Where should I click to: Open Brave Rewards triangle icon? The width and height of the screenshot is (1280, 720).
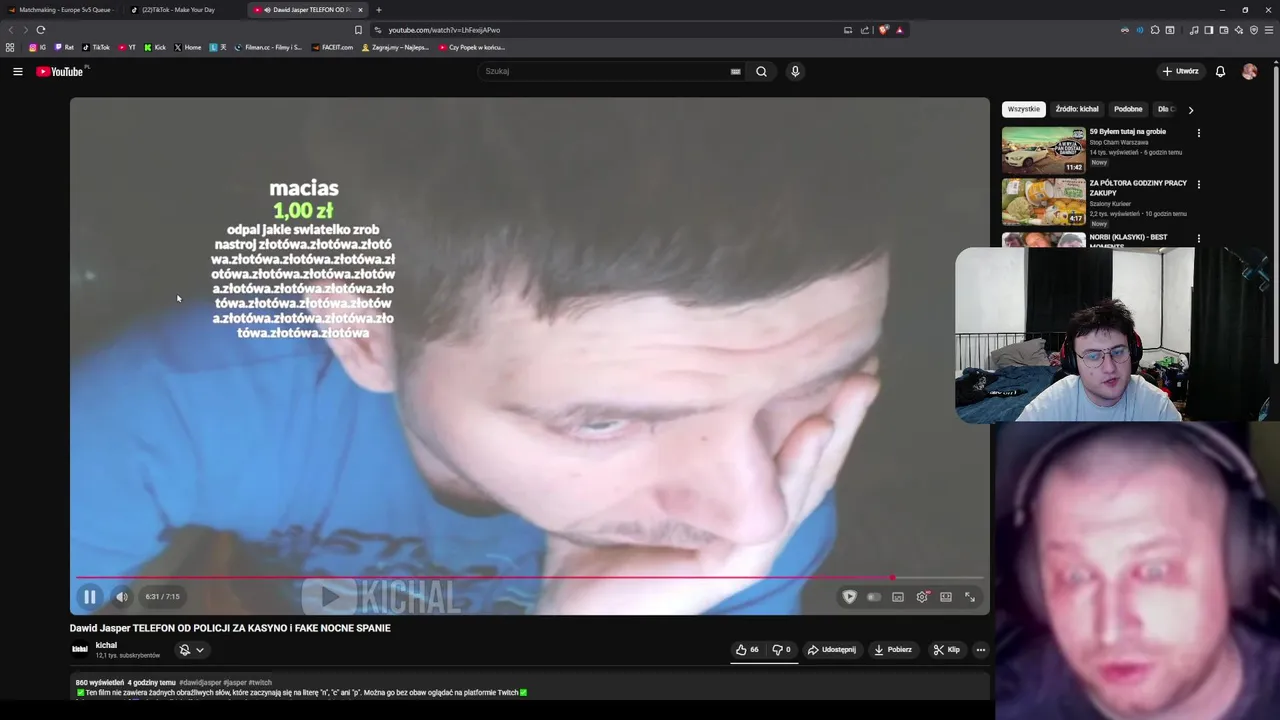tap(899, 30)
